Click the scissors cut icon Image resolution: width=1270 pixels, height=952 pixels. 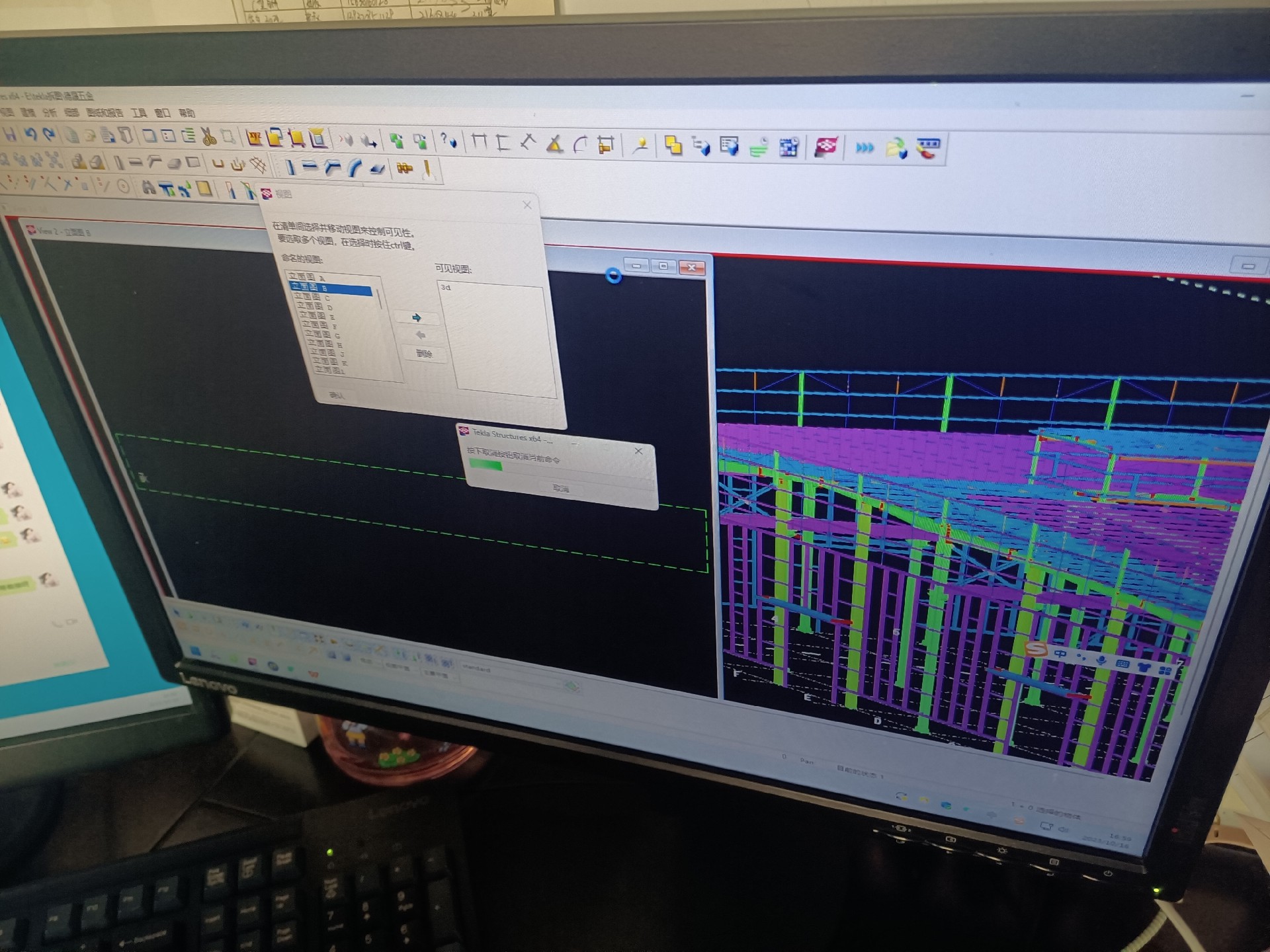208,137
